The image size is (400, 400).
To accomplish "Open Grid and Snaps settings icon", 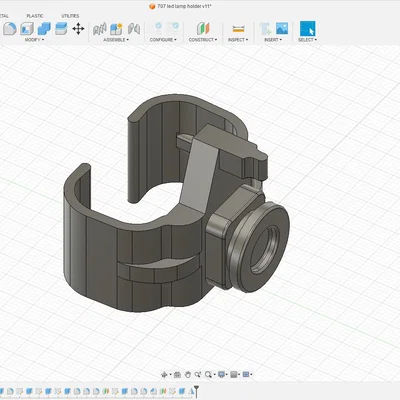I will [x=234, y=375].
